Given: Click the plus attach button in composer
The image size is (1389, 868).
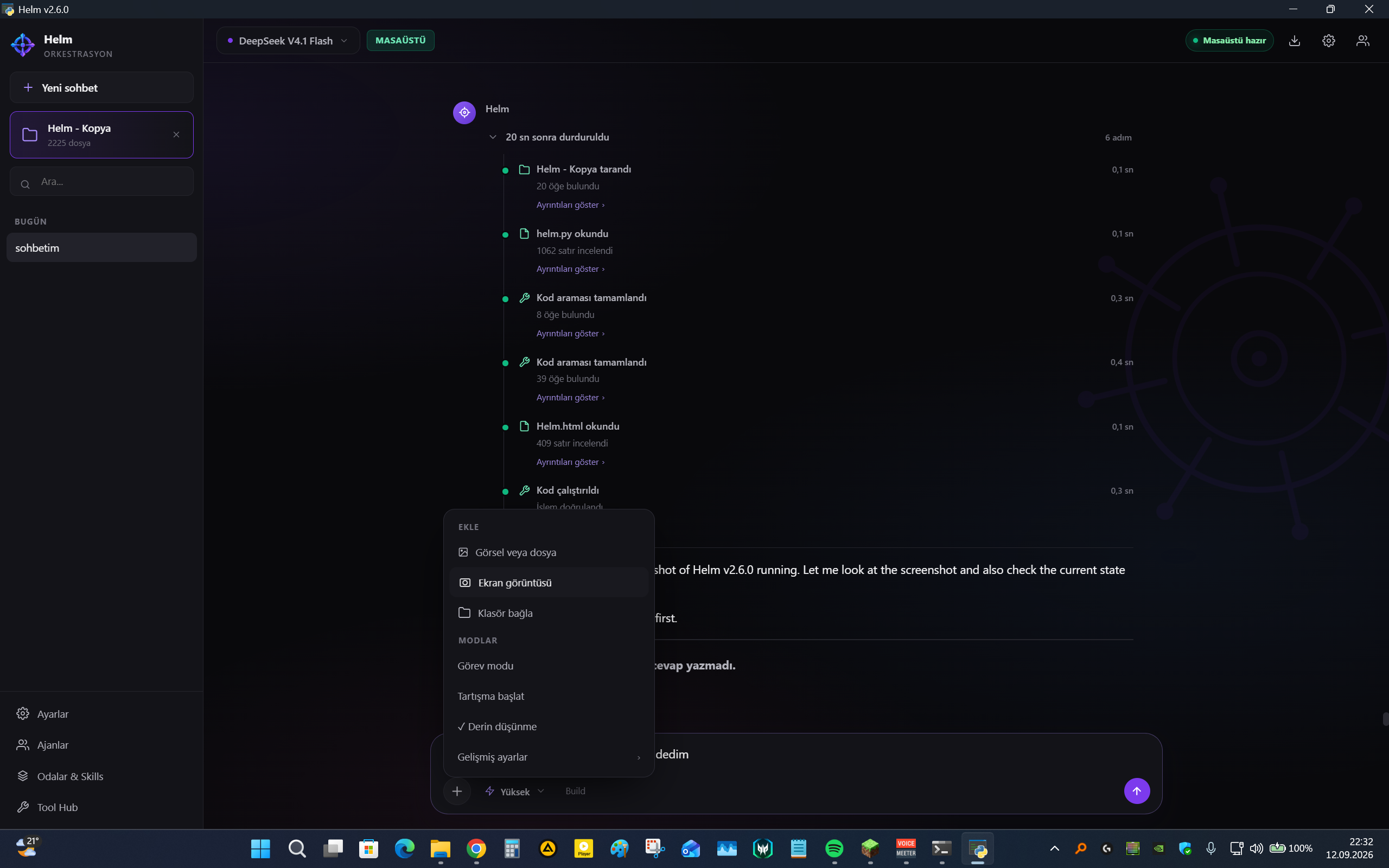Looking at the screenshot, I should [x=457, y=791].
